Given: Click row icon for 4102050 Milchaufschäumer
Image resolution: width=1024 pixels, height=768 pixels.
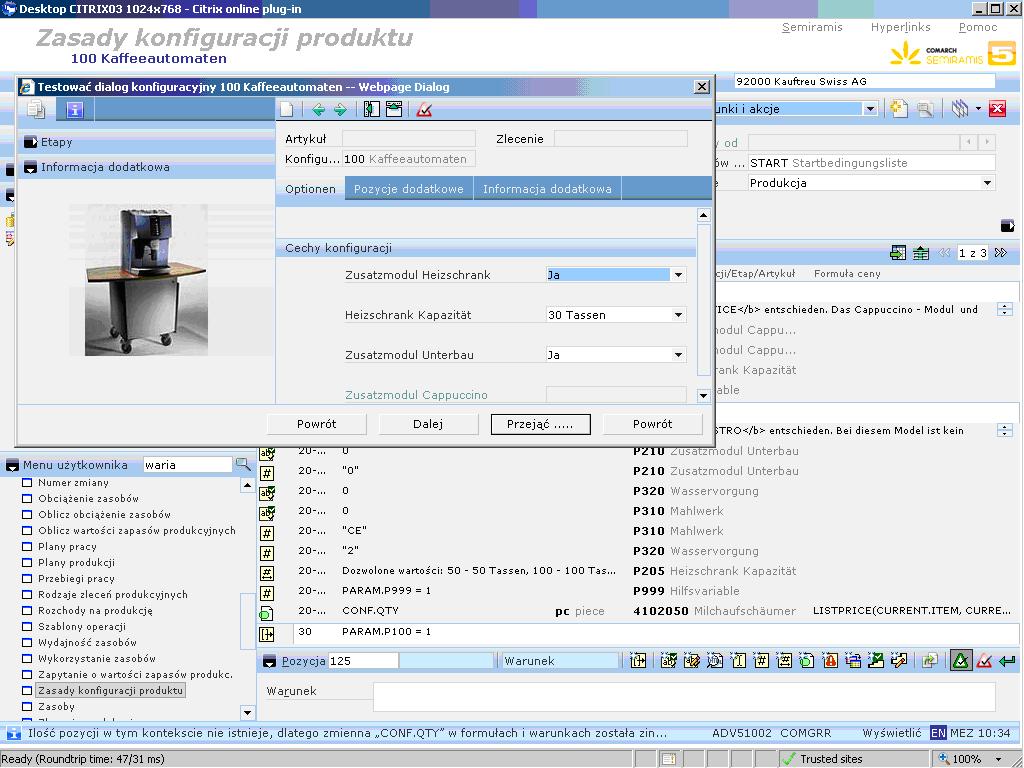Looking at the screenshot, I should point(266,613).
